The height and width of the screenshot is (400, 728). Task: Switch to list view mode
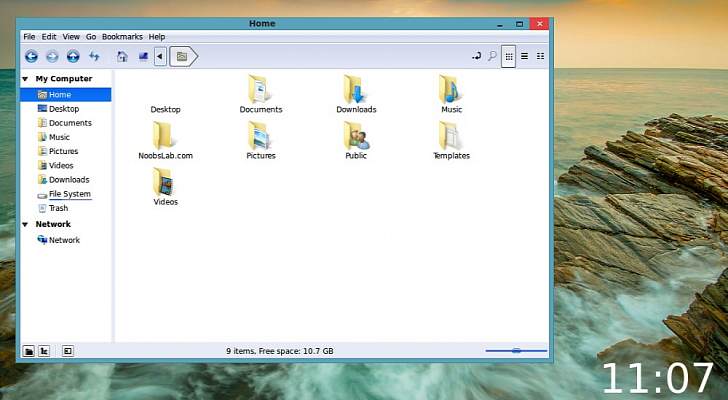tap(525, 57)
